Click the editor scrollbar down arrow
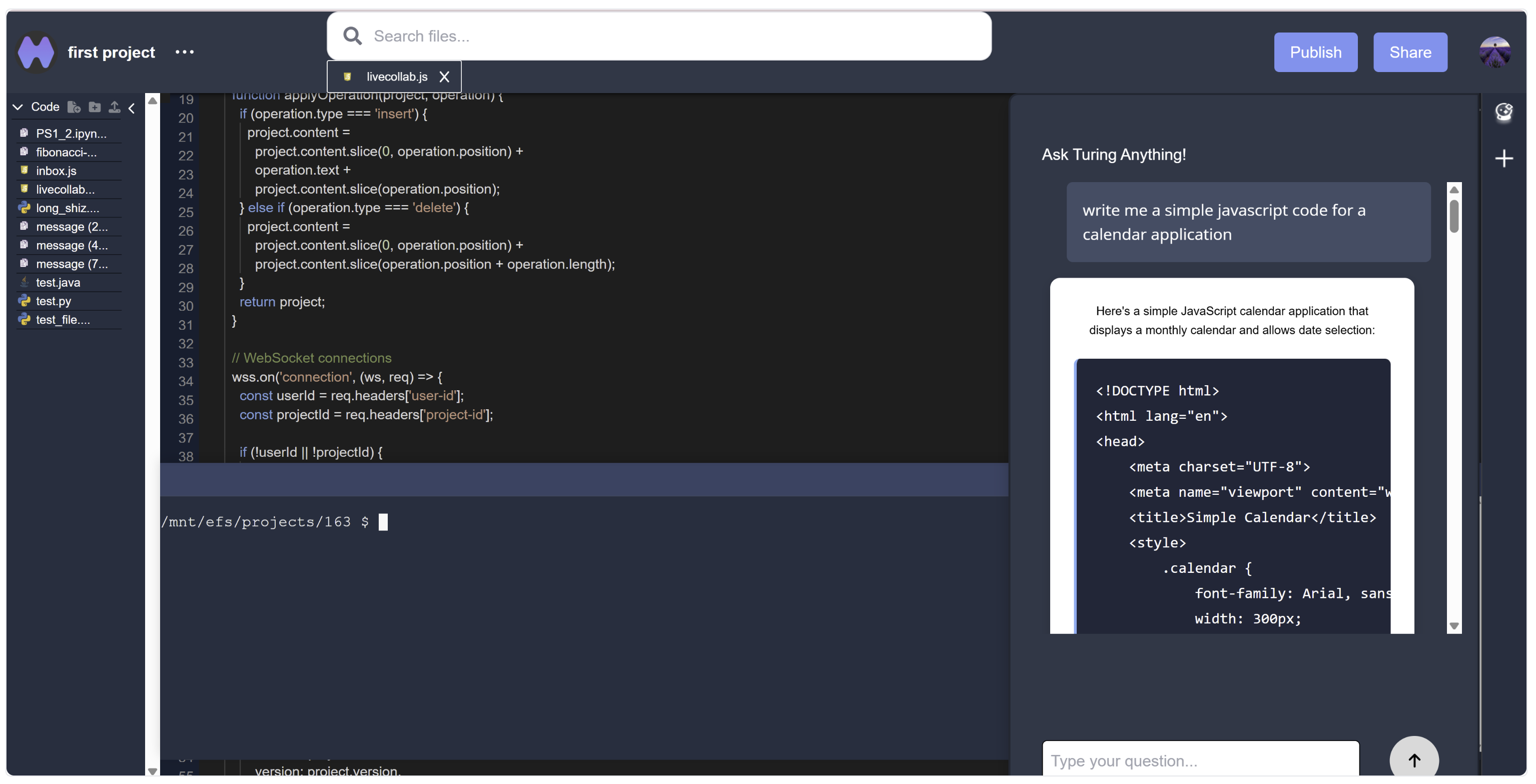1536x784 pixels. (x=153, y=771)
